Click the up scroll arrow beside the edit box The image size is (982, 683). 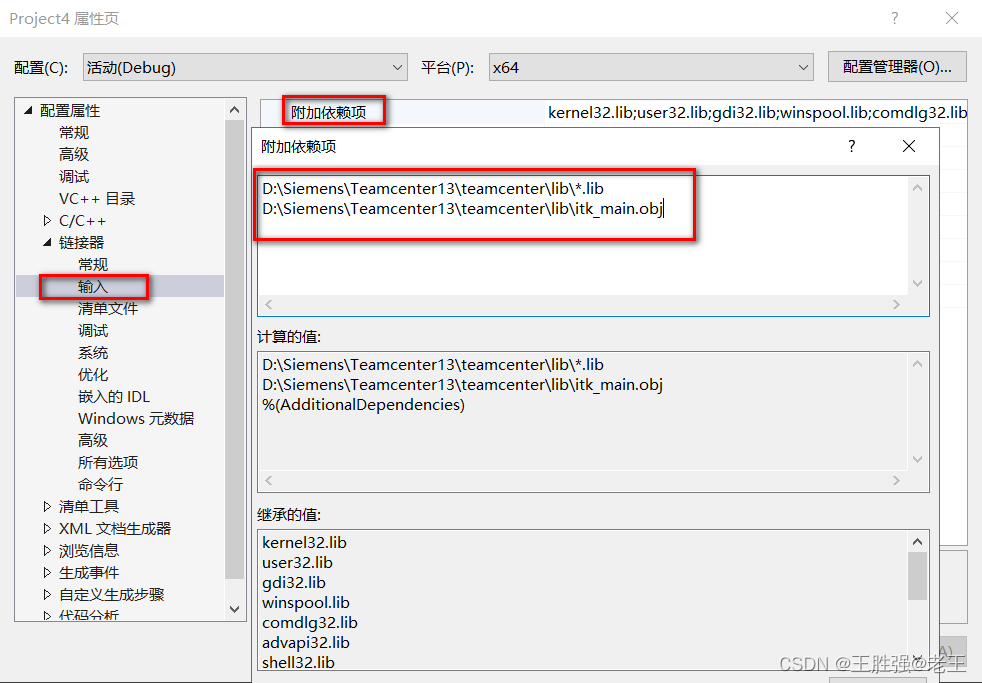pyautogui.click(x=918, y=186)
